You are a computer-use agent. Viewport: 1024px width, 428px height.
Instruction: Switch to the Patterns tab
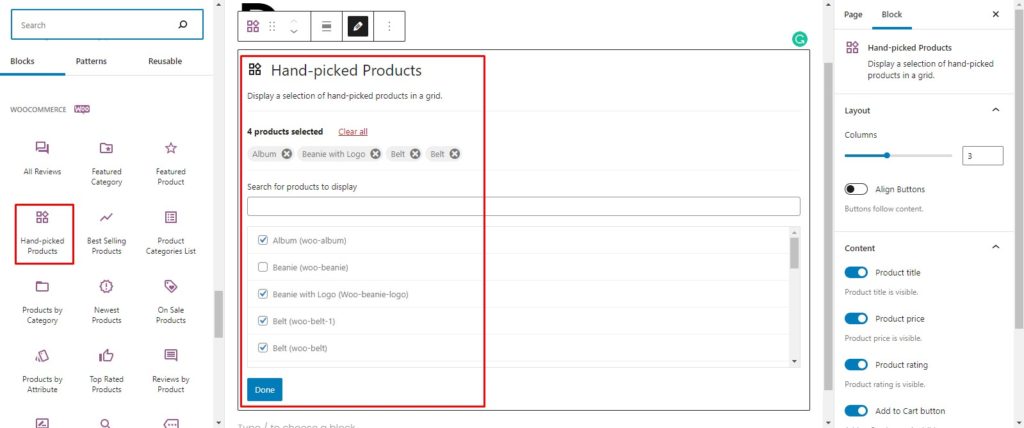(91, 61)
